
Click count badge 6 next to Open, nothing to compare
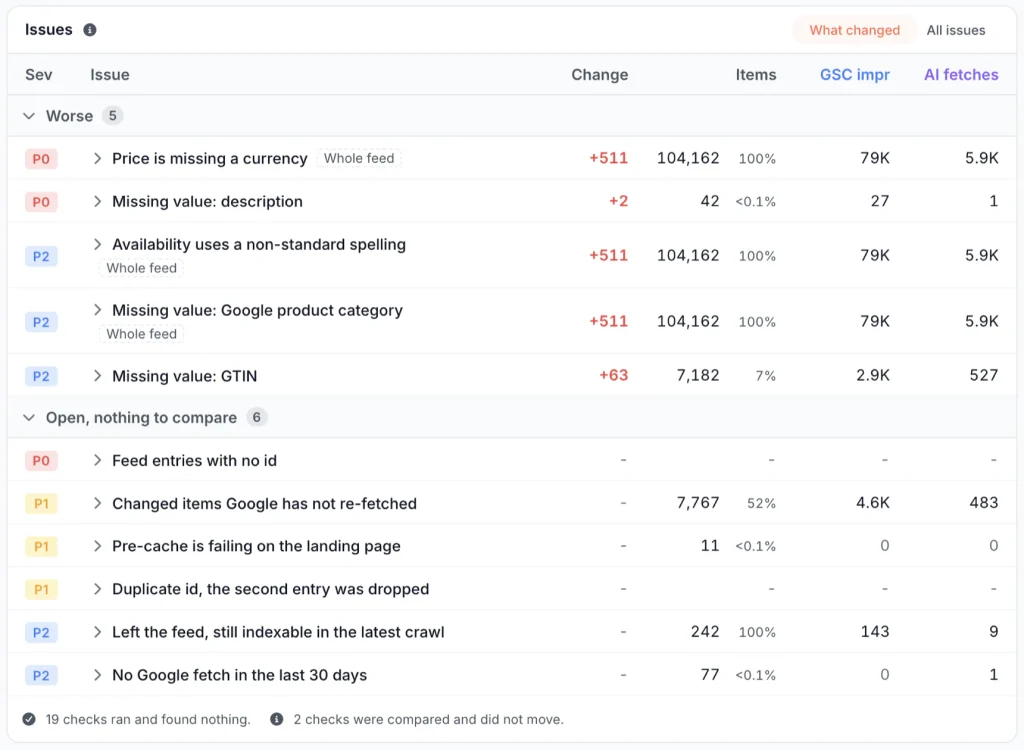click(257, 417)
